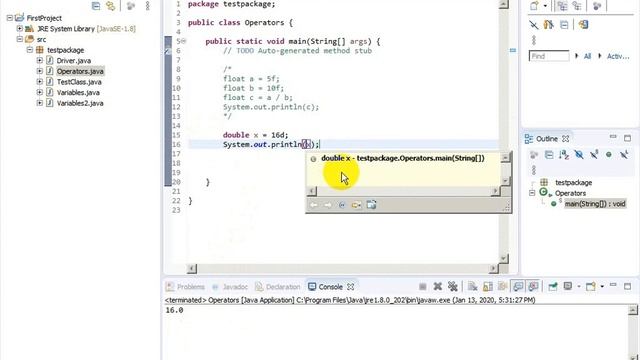Select the testpackage package in explorer
Viewport: 640px width, 360px height.
(x=65, y=50)
